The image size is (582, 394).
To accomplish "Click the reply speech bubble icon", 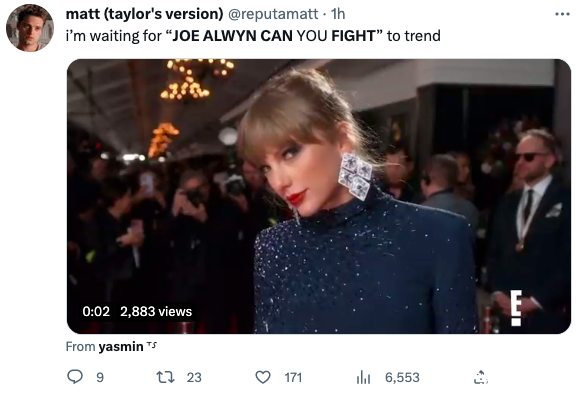I will pos(75,377).
